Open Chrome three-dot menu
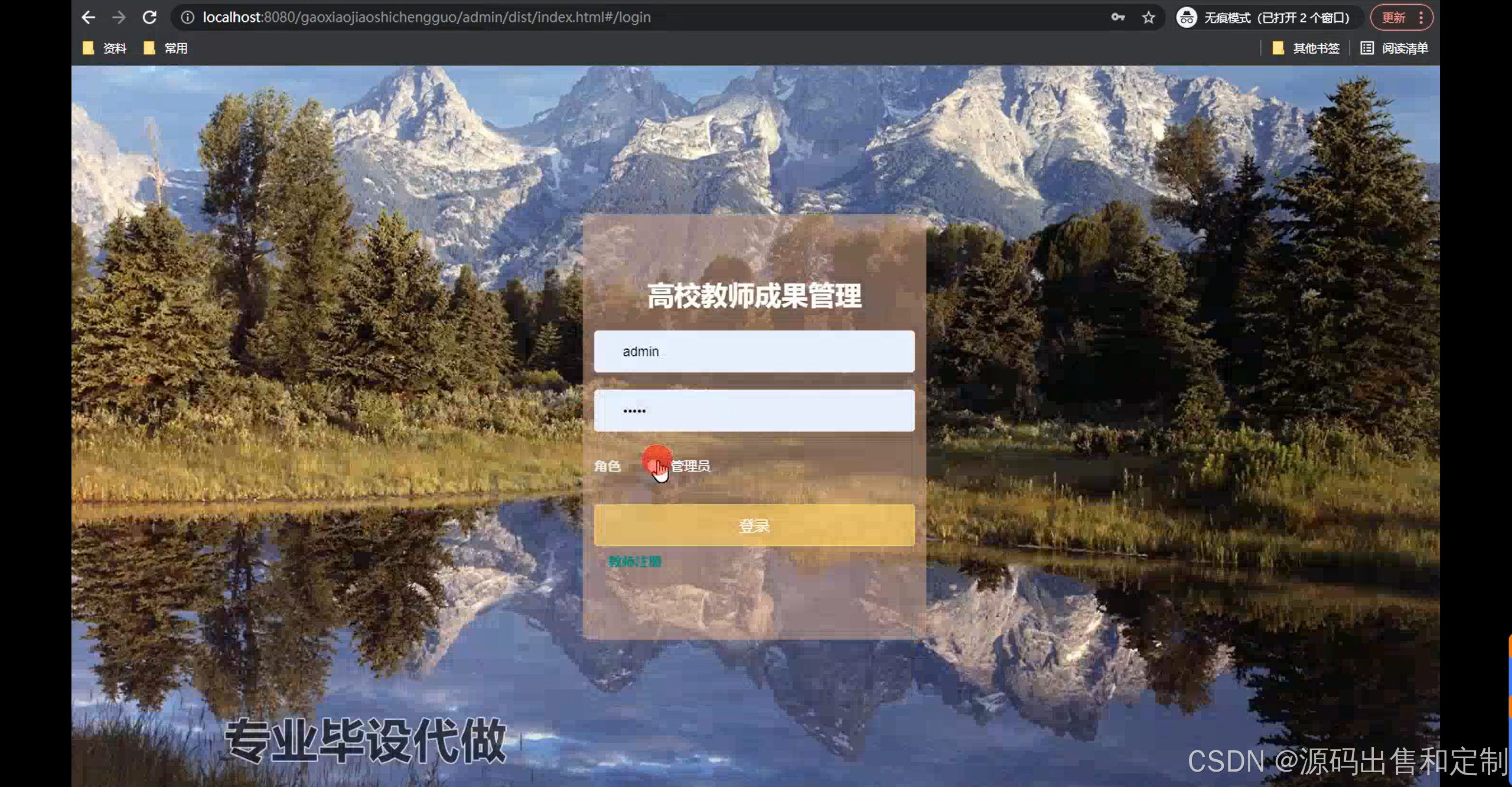 click(1421, 17)
